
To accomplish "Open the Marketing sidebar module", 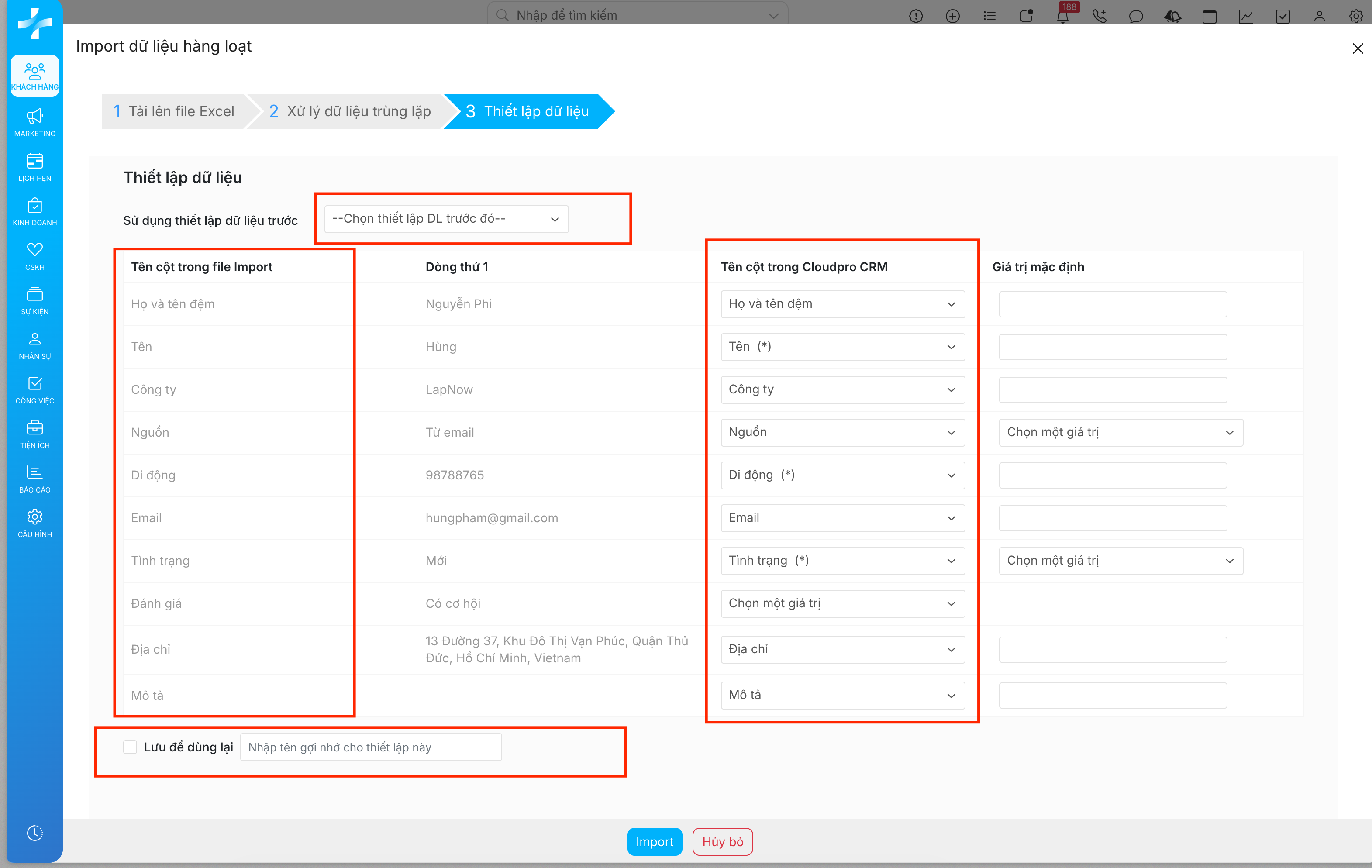I will pos(35,122).
